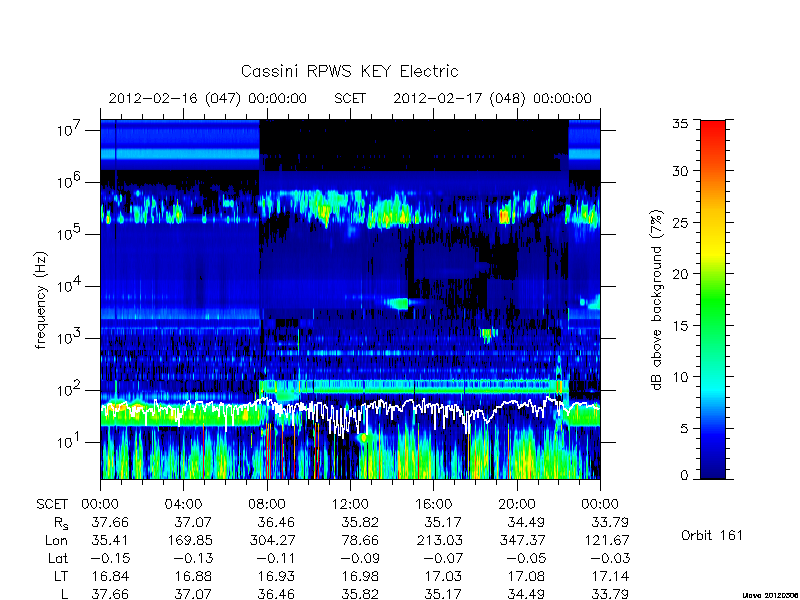Click the color bar value 30

680,171
